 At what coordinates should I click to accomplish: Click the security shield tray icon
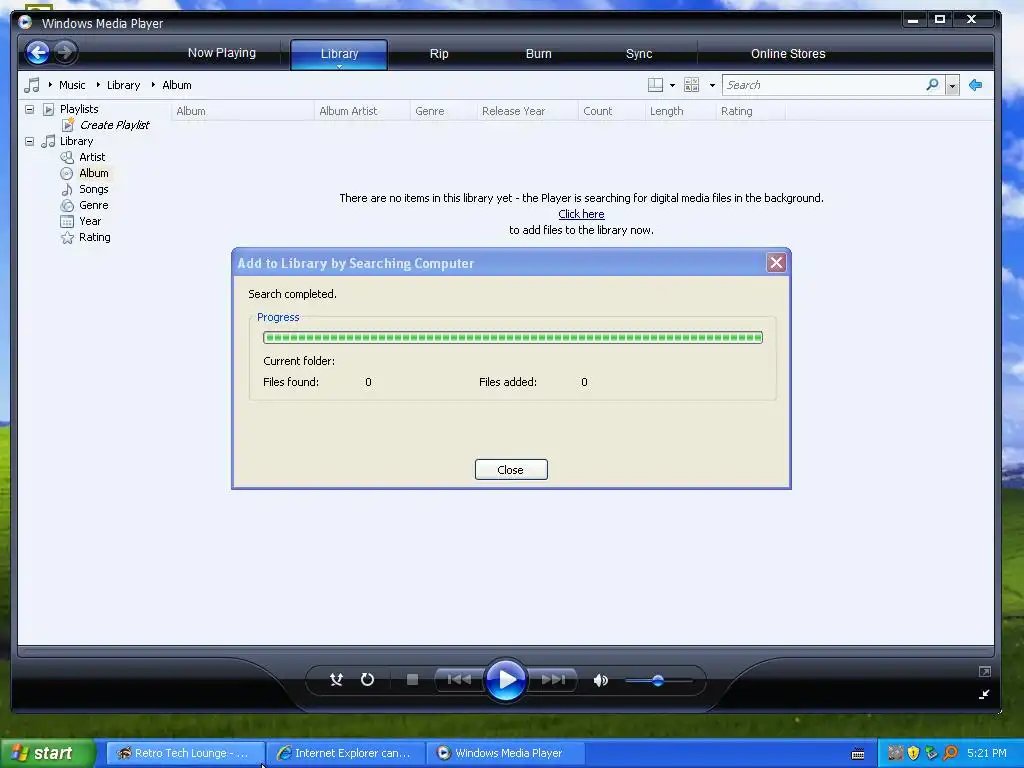tap(913, 753)
